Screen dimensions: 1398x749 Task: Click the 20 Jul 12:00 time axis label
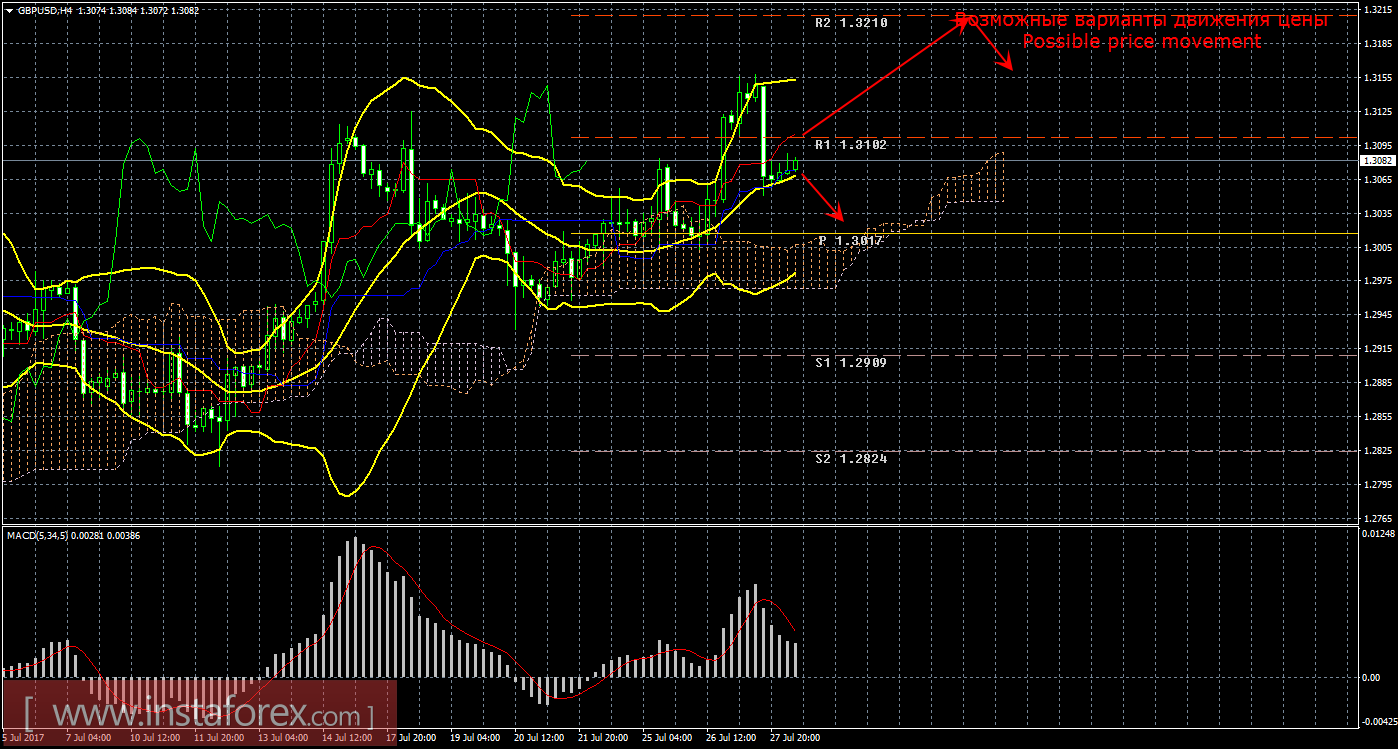coord(538,738)
